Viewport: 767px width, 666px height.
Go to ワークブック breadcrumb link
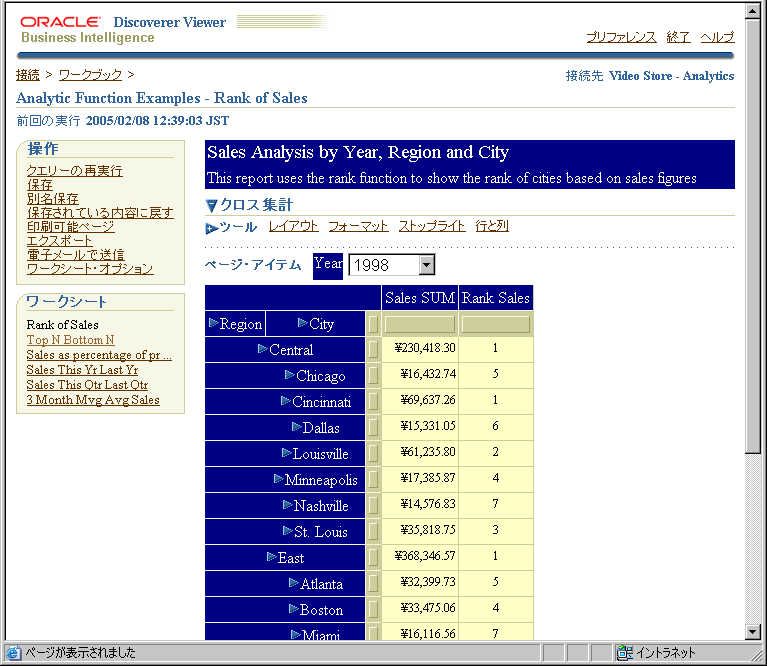click(x=90, y=75)
